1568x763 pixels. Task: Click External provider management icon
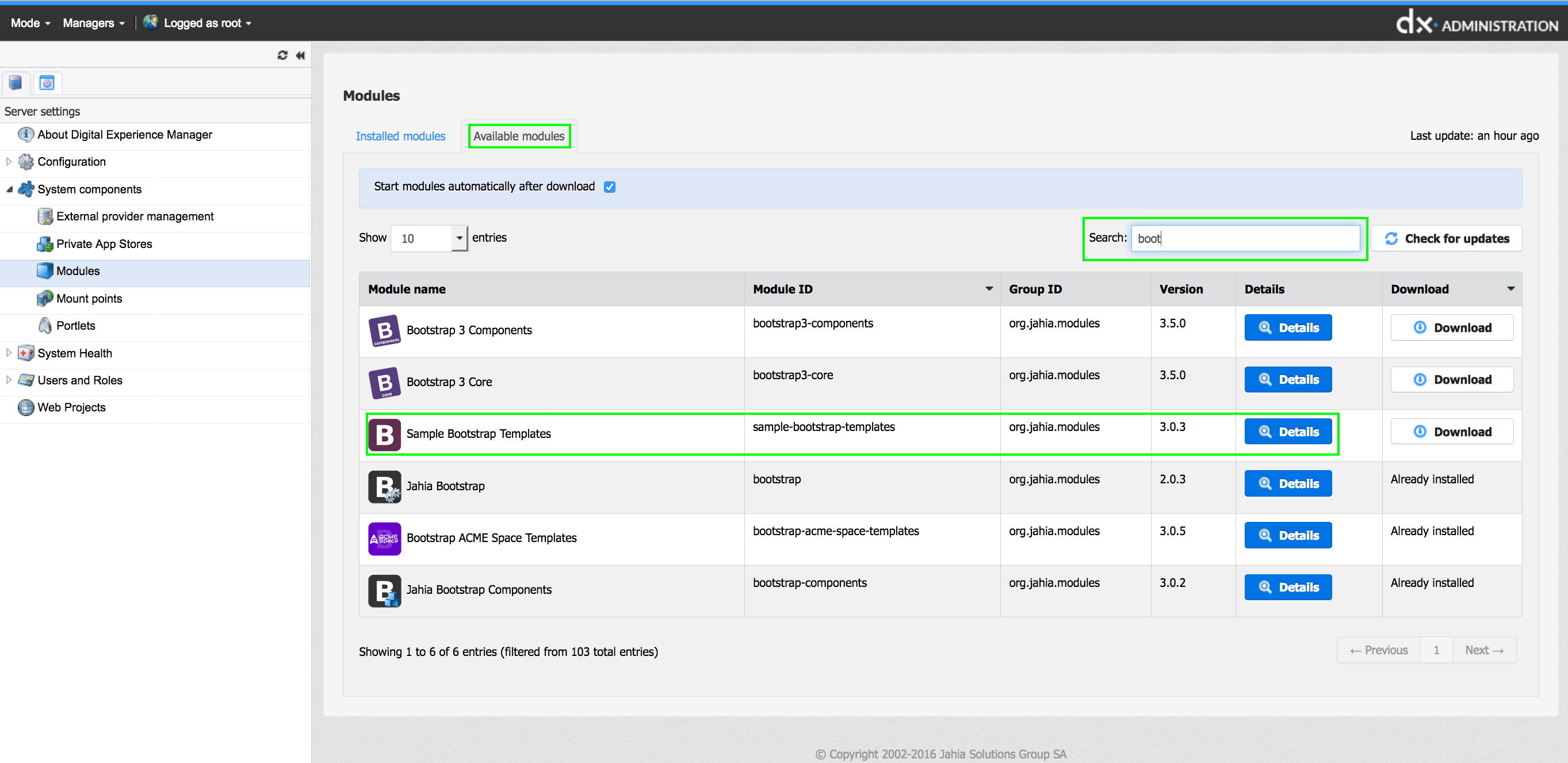(45, 217)
